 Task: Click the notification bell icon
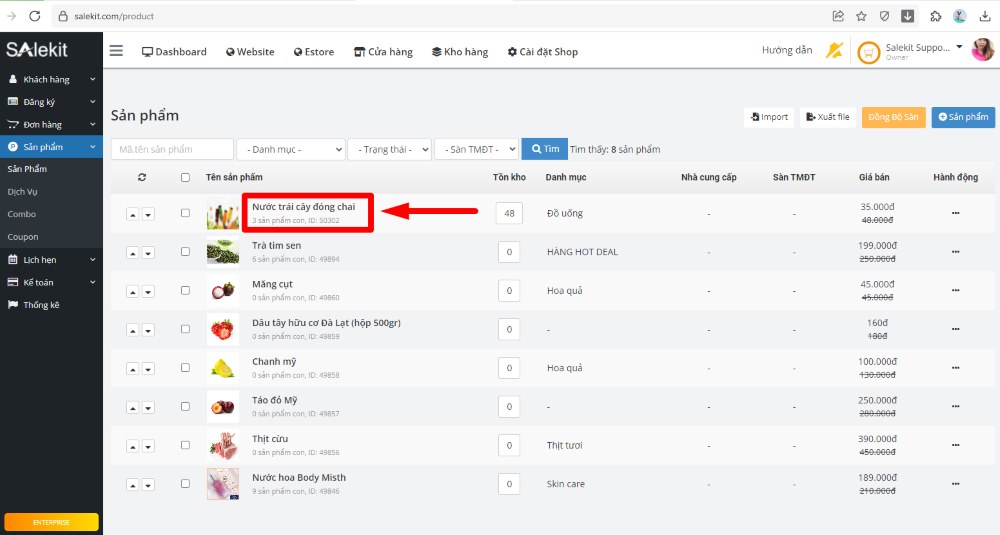(x=833, y=51)
